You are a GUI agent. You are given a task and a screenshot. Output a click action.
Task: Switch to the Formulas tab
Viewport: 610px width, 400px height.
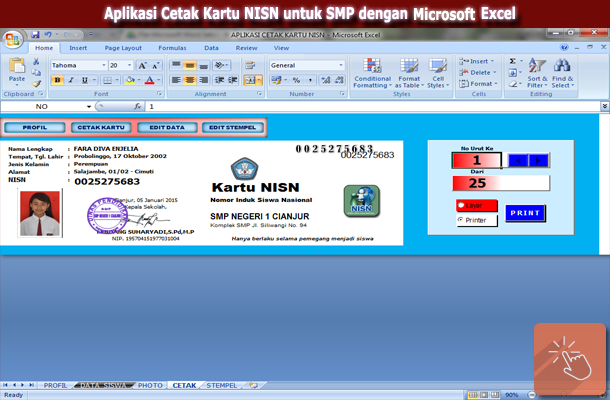pyautogui.click(x=172, y=48)
